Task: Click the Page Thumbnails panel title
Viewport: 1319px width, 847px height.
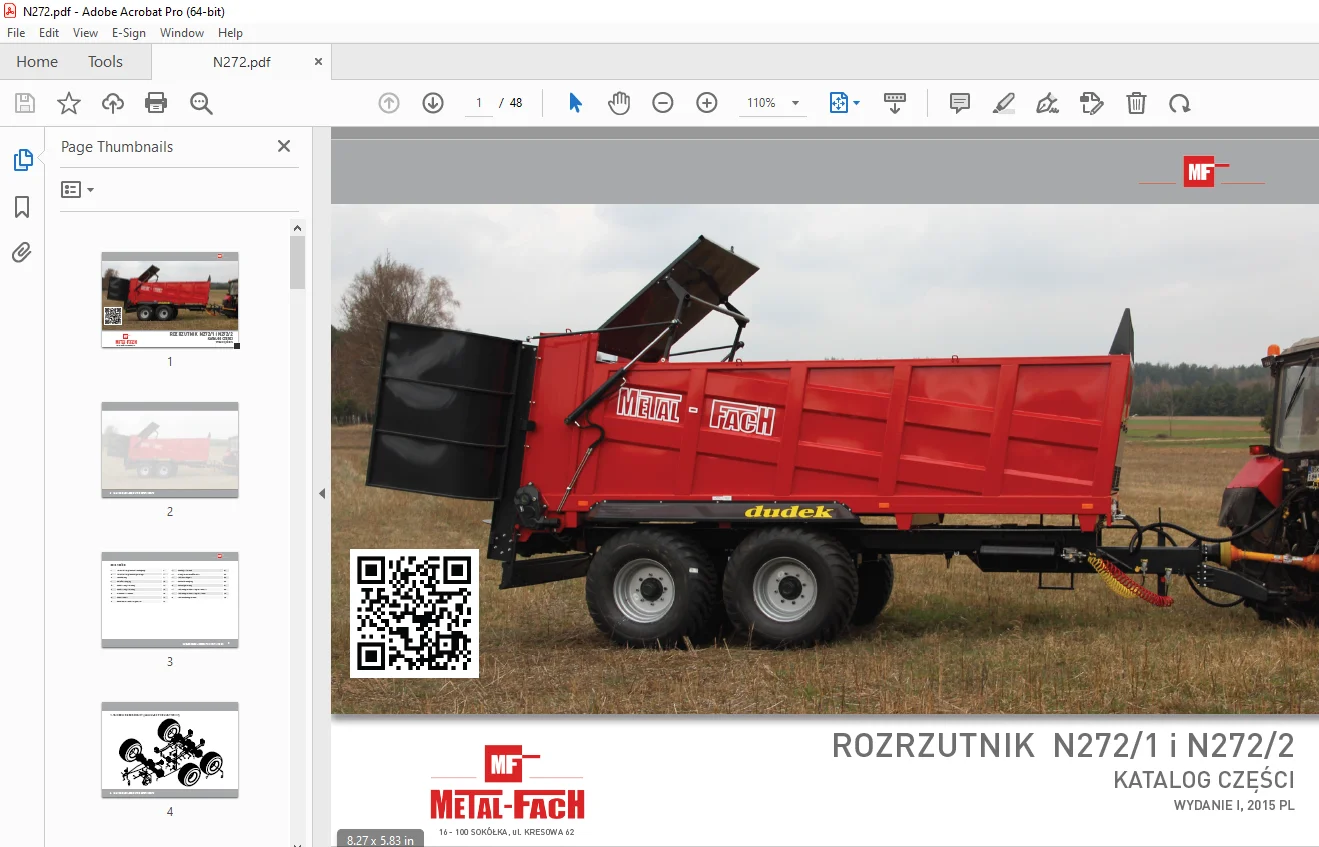Action: [x=117, y=146]
